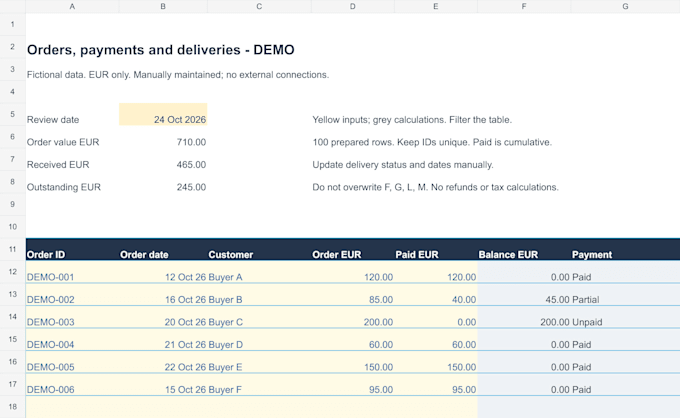
Task: Click the Payment table header
Action: (x=592, y=255)
